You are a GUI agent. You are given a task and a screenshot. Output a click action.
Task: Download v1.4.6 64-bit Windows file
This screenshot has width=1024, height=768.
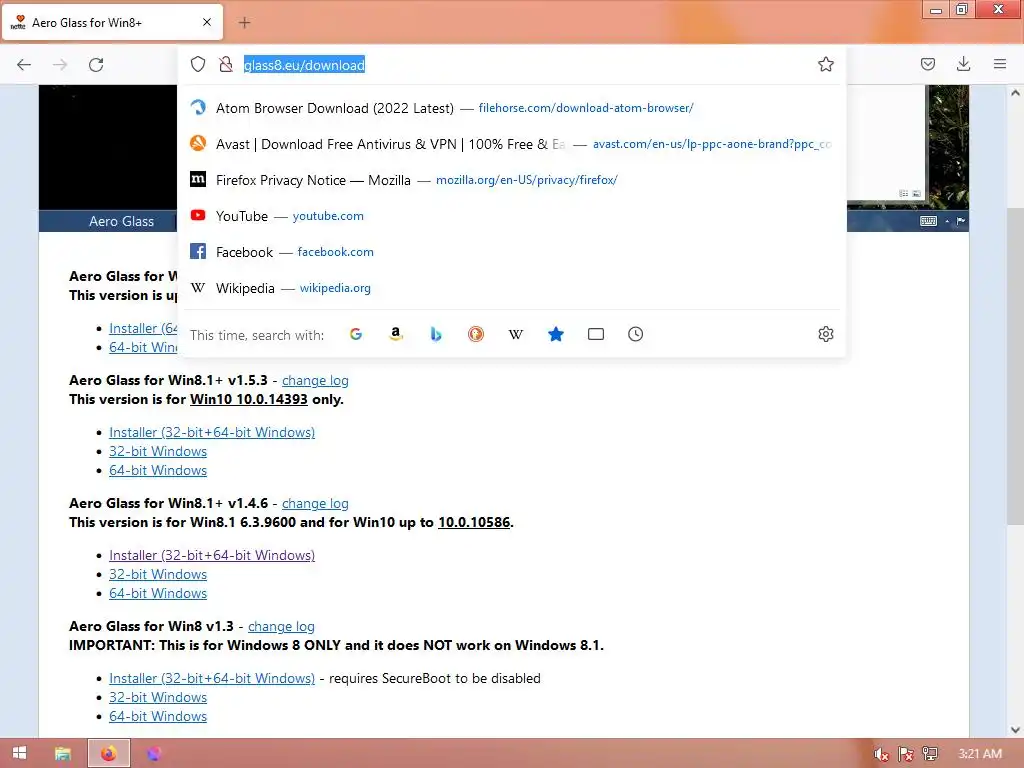point(158,593)
